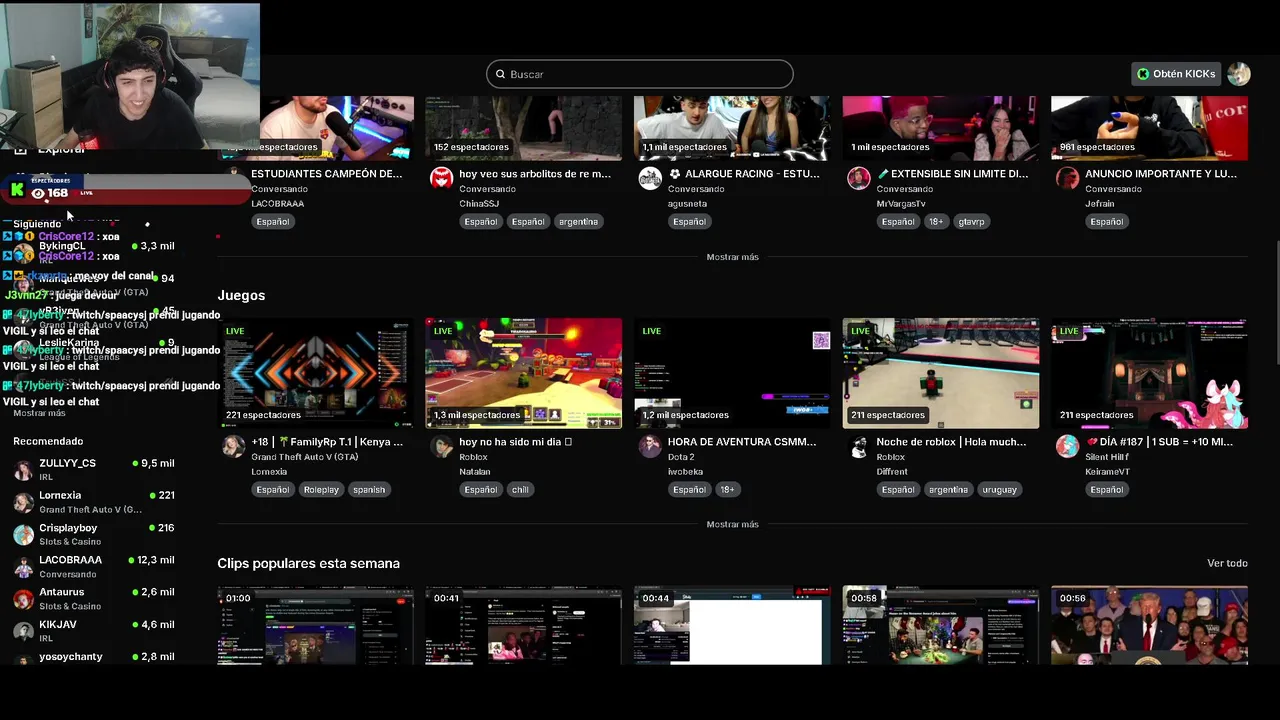Open the 'HORA DE AVENTURA CSMM...' stream title
Screen dimensions: 1280x720
[742, 441]
